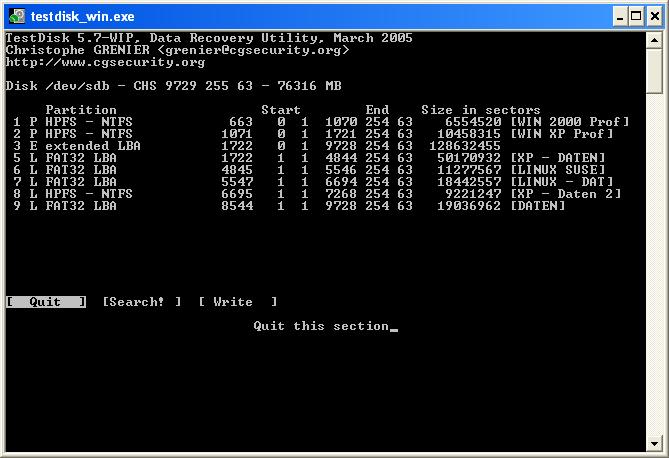Click the grenier@cgsecurity.org email text
The width and height of the screenshot is (669, 458).
(253, 50)
